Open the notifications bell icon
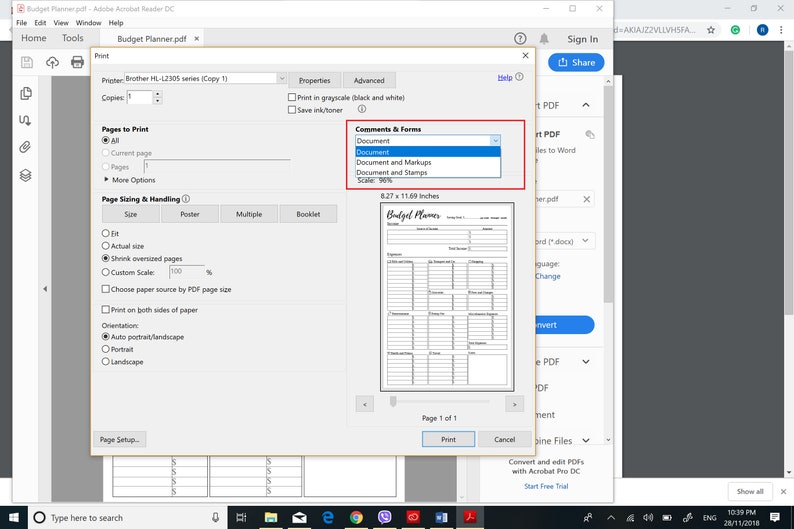Viewport: 794px width, 529px height. click(544, 38)
